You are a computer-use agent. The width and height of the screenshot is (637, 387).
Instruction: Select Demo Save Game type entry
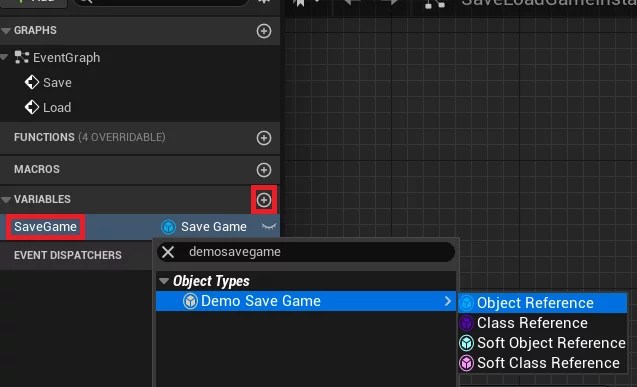pos(306,301)
